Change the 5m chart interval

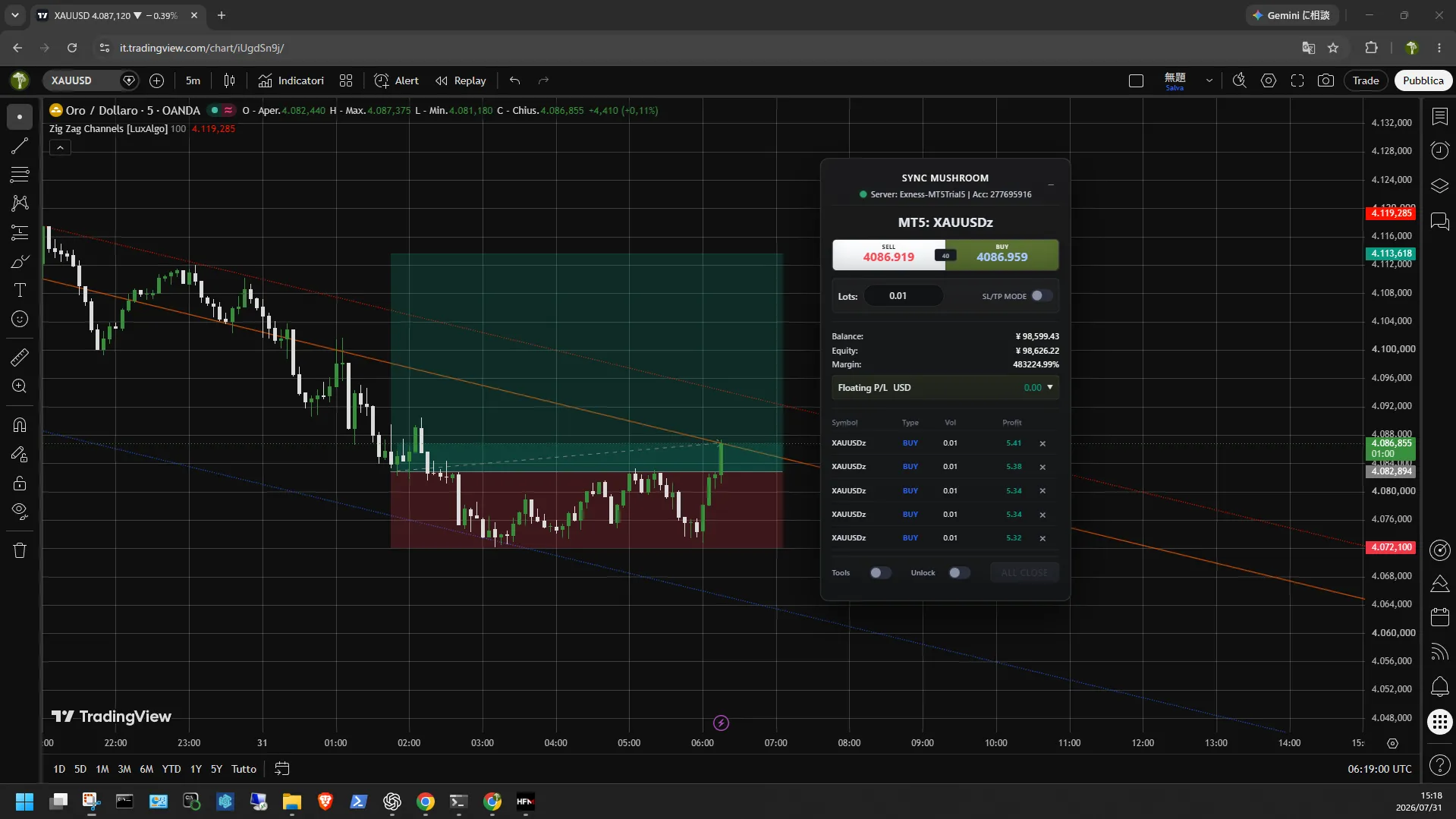tap(193, 80)
